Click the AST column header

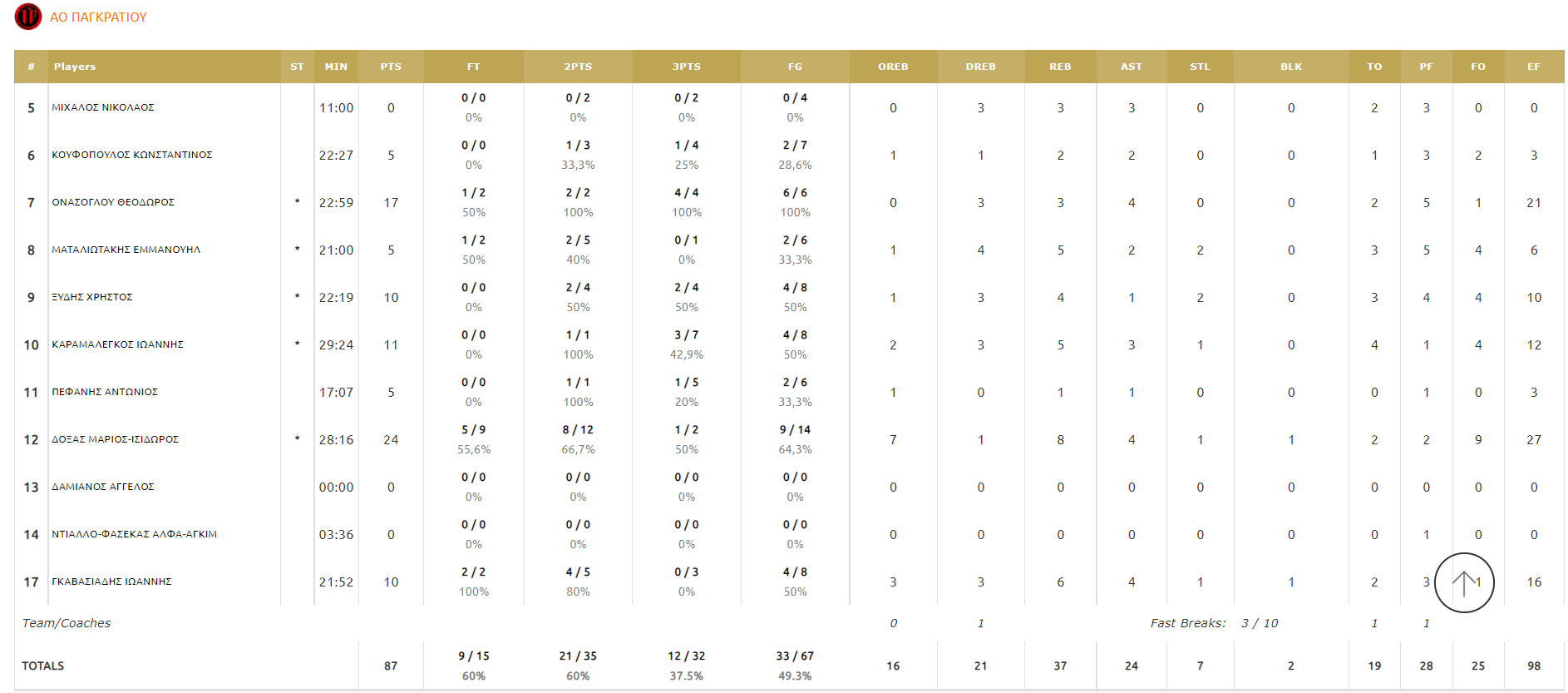[1131, 67]
